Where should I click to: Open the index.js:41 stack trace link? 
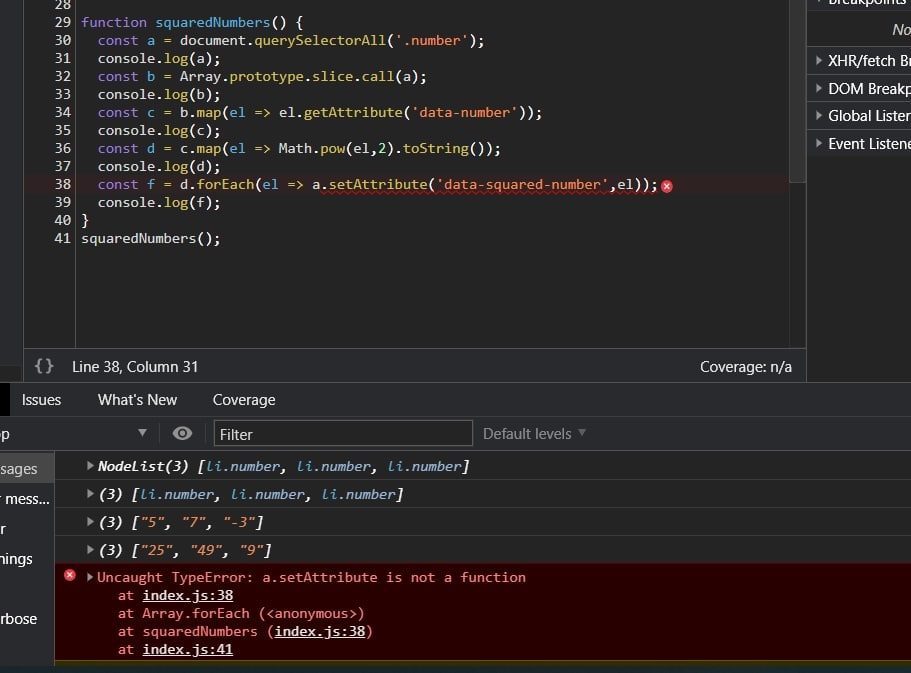188,650
